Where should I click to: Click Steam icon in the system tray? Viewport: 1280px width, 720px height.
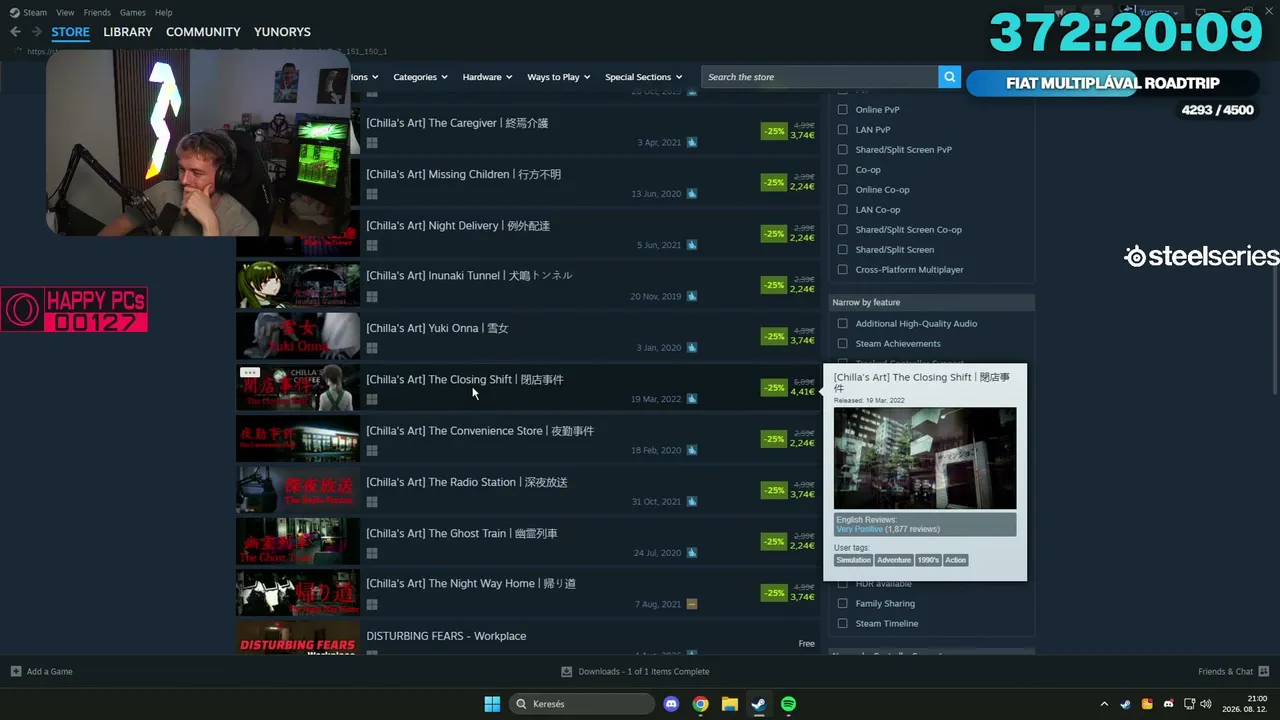[x=1125, y=704]
